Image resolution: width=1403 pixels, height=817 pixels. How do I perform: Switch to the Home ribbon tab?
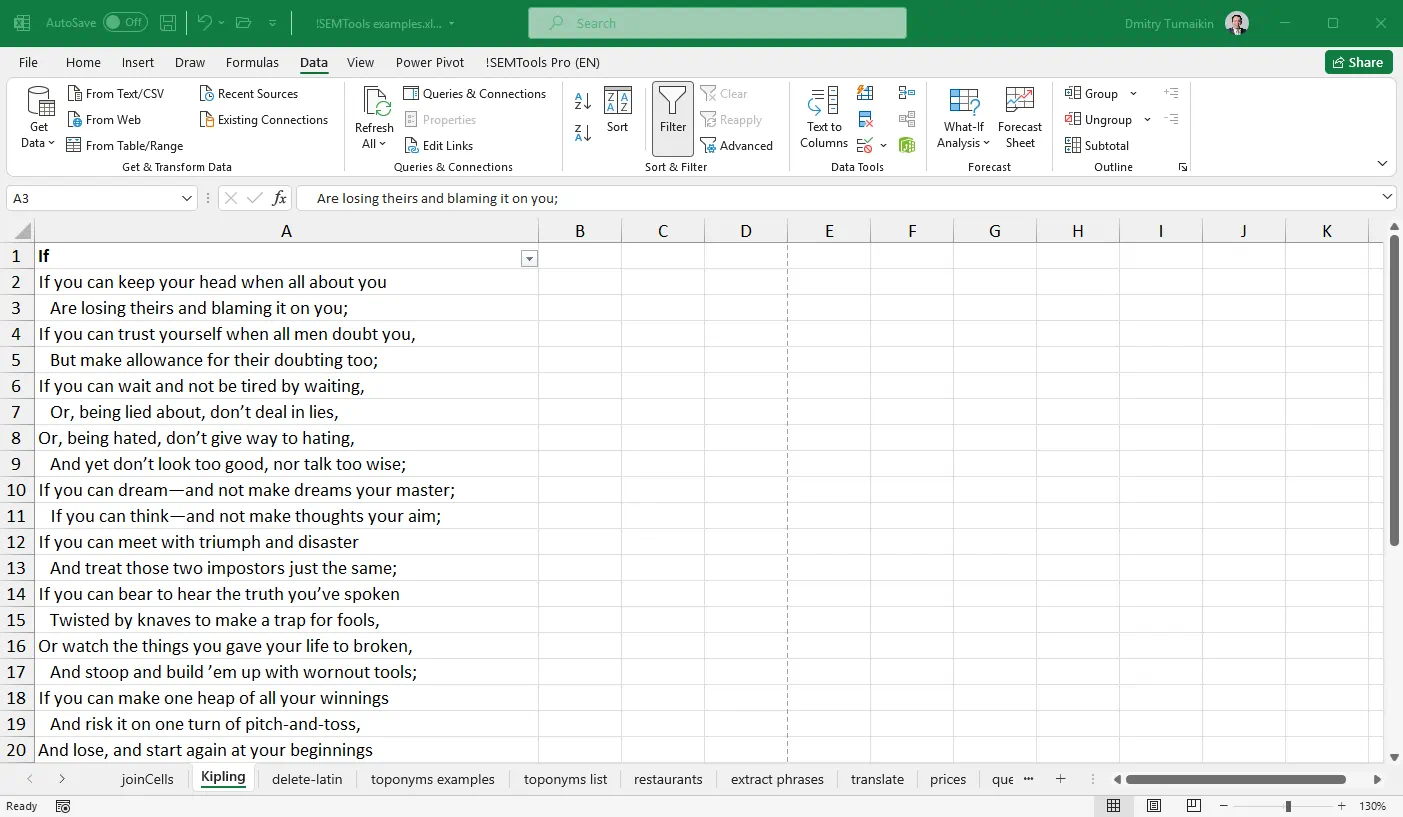[x=83, y=62]
